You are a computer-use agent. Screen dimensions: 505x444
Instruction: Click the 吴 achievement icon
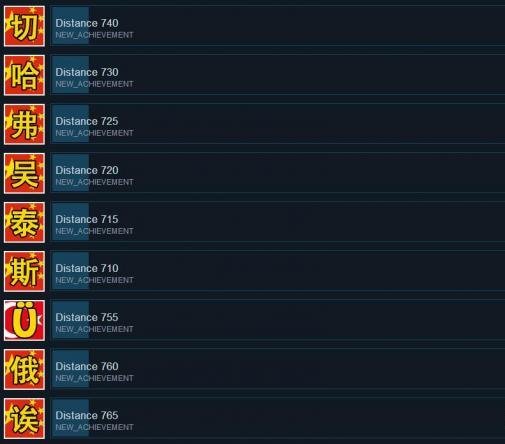(x=24, y=173)
